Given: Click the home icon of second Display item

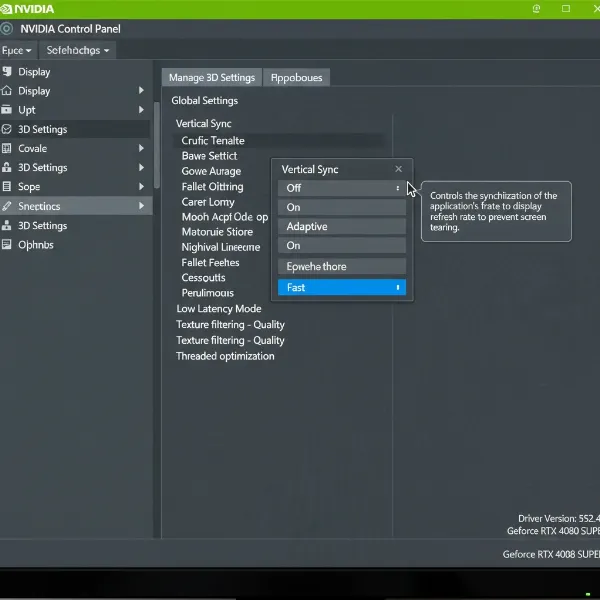Looking at the screenshot, I should pos(7,91).
